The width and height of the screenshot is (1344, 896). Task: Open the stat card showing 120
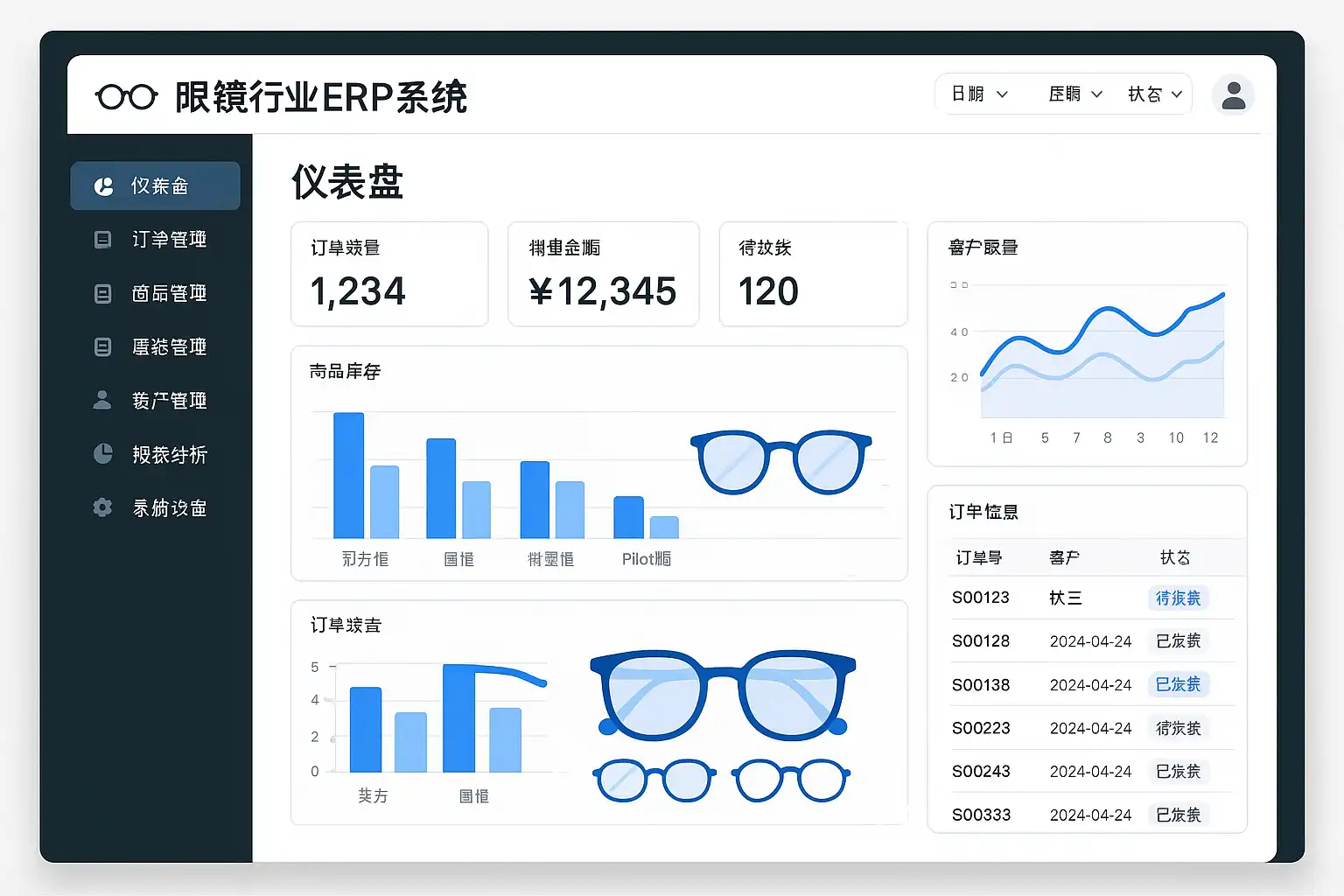(x=813, y=274)
